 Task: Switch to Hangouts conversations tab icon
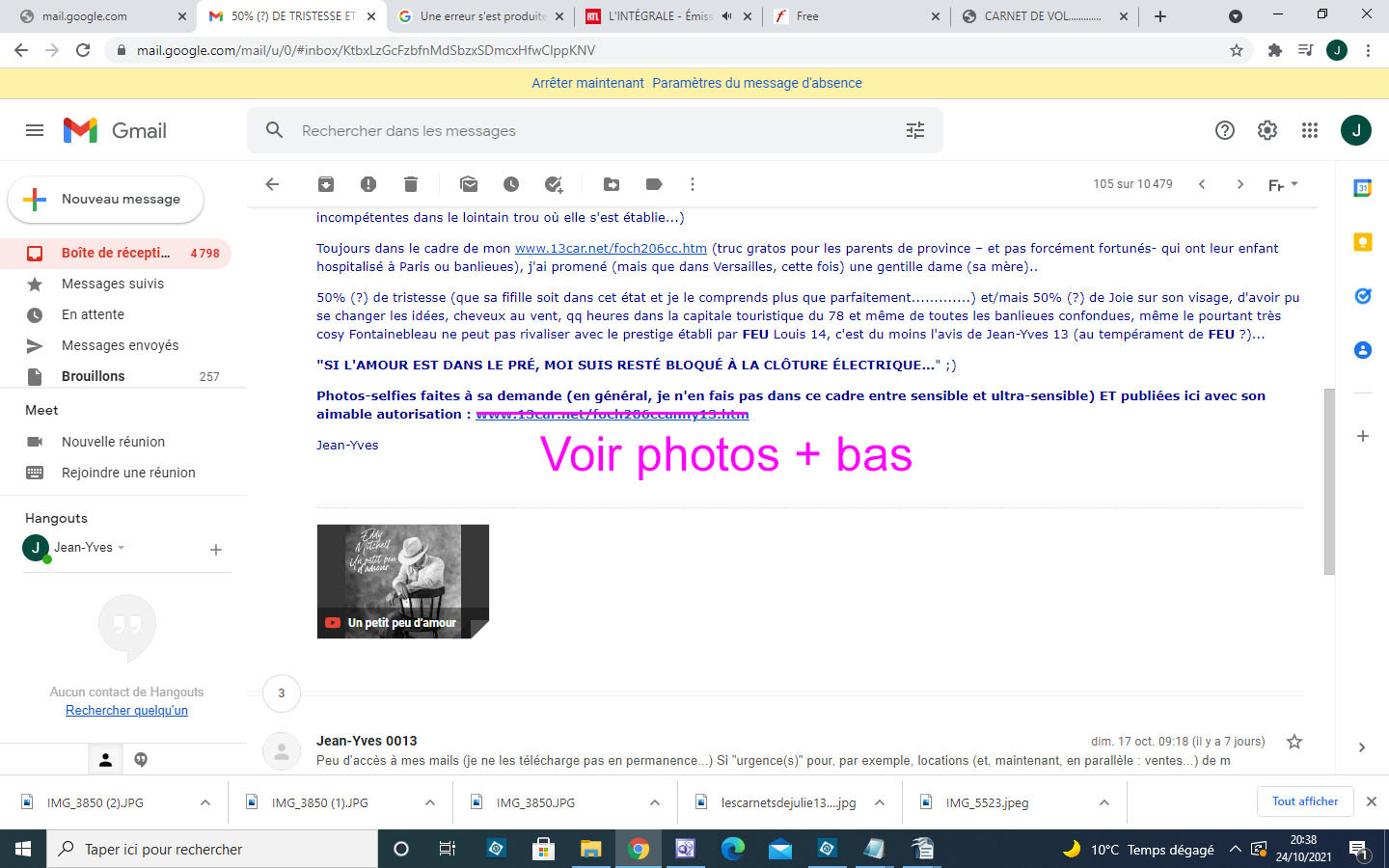tap(141, 760)
